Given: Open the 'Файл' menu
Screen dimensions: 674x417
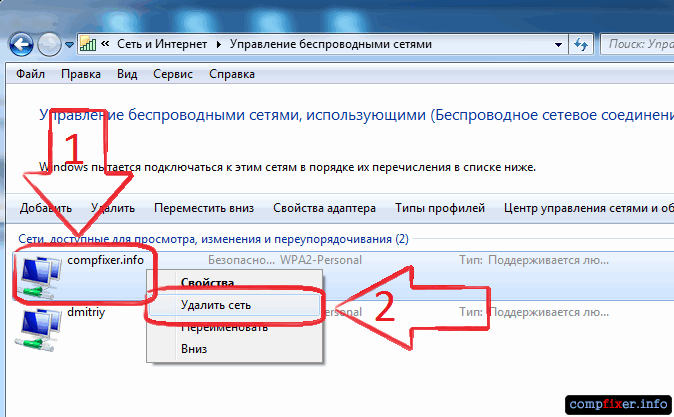Looking at the screenshot, I should (x=31, y=74).
